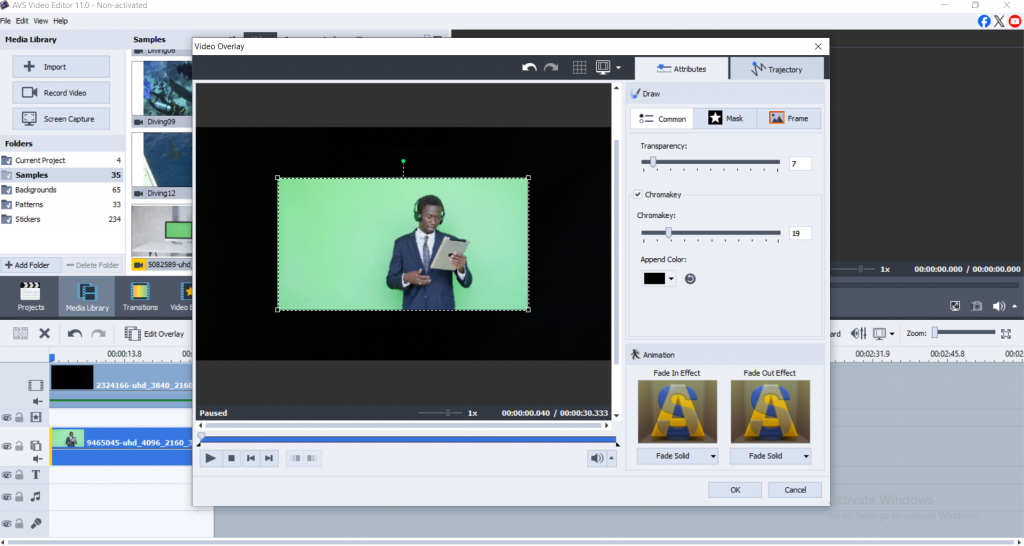This screenshot has width=1024, height=546.
Task: Lock the video overlay track
Action: (x=19, y=446)
